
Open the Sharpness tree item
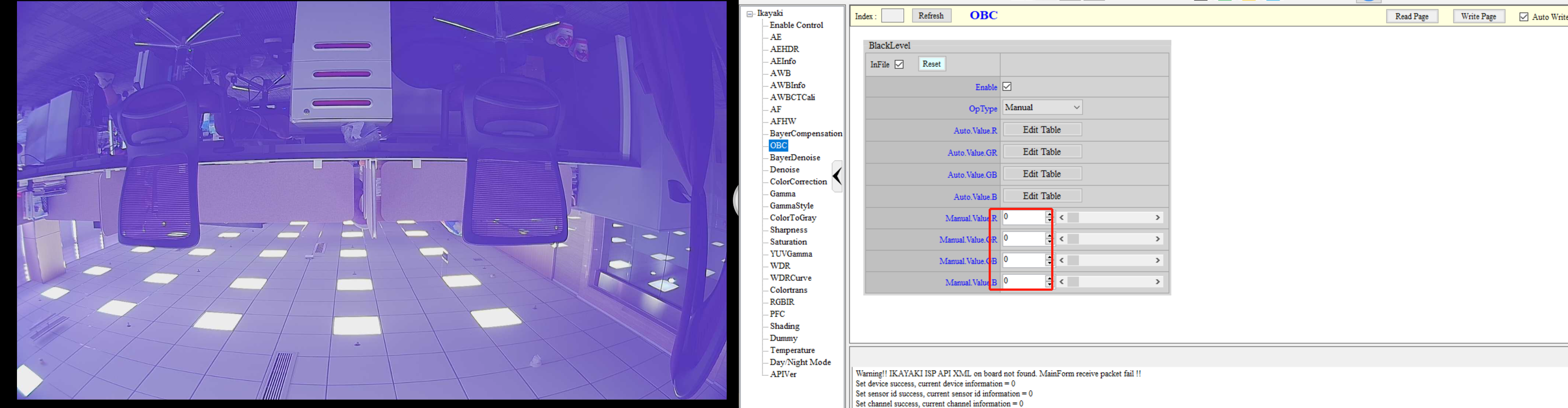pos(788,230)
